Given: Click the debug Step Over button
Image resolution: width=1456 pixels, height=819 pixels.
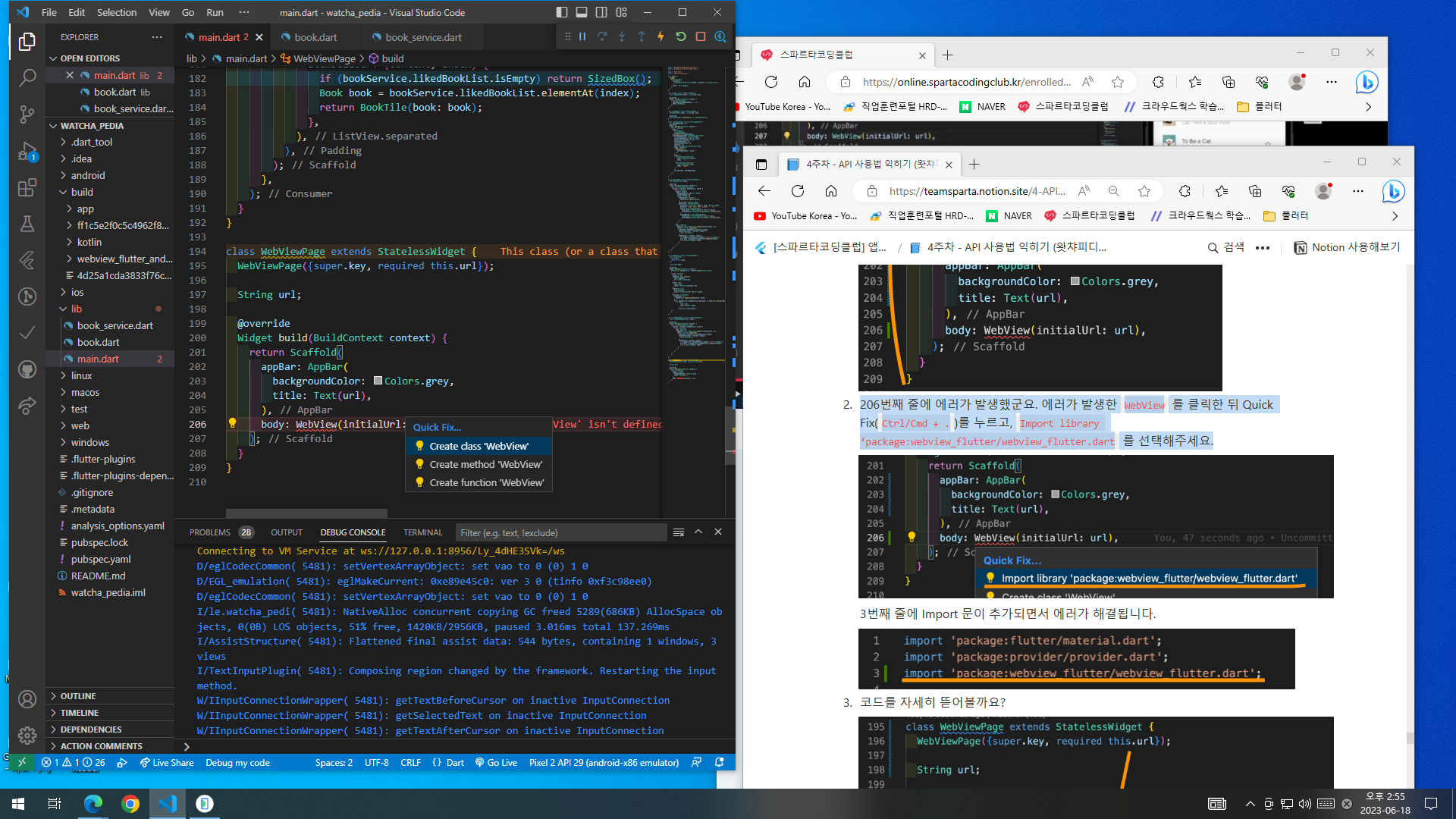Looking at the screenshot, I should point(602,36).
